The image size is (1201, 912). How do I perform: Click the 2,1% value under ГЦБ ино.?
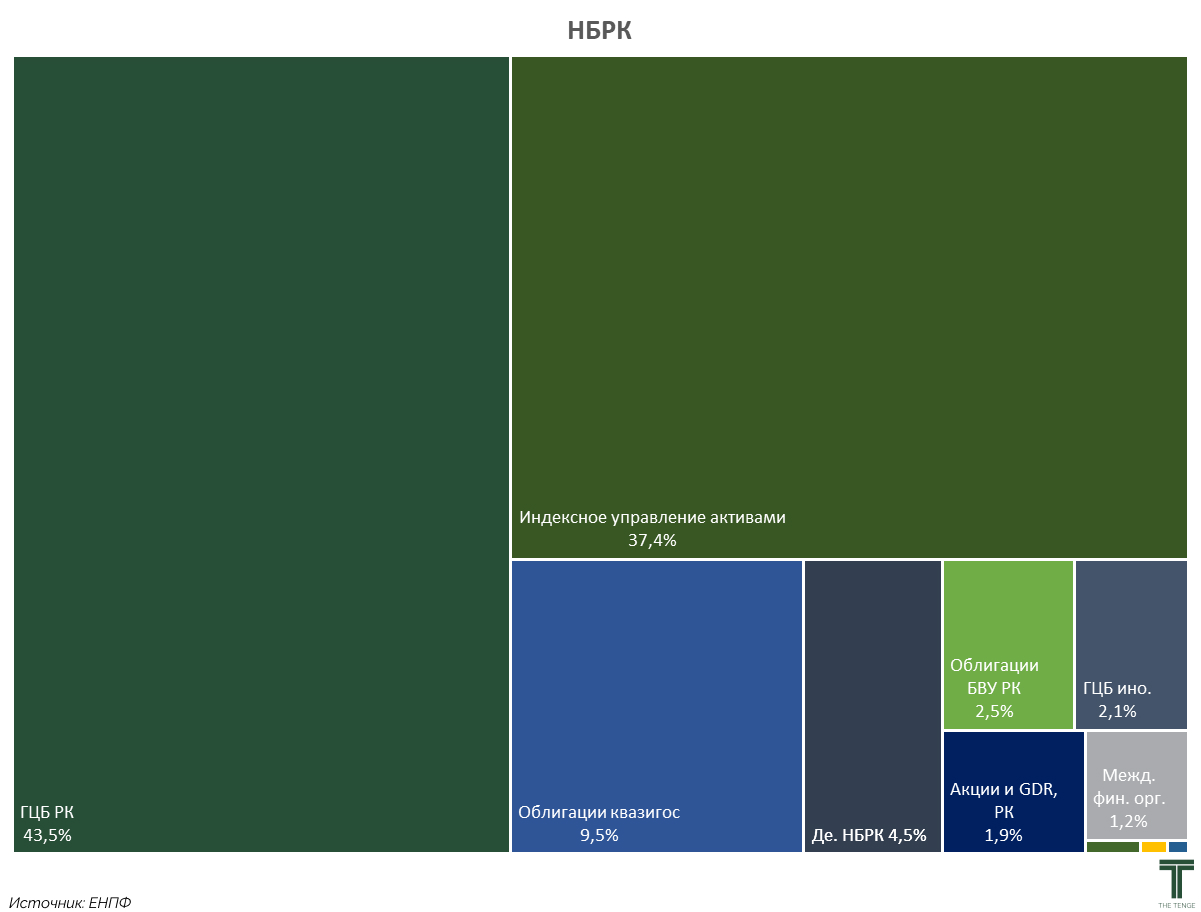tap(1117, 711)
